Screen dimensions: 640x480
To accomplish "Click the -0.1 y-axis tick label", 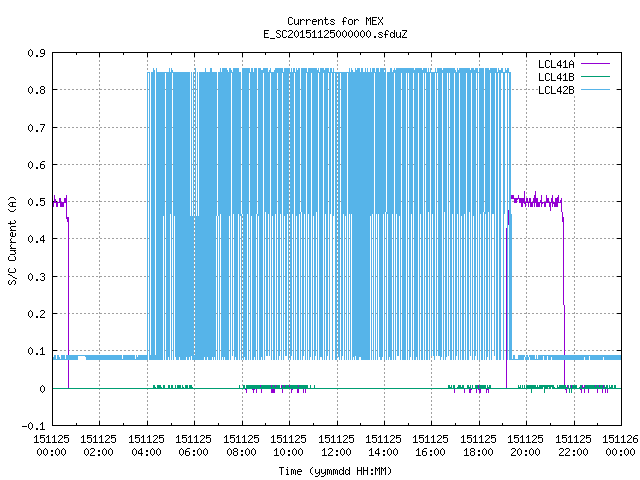I will click(33, 426).
